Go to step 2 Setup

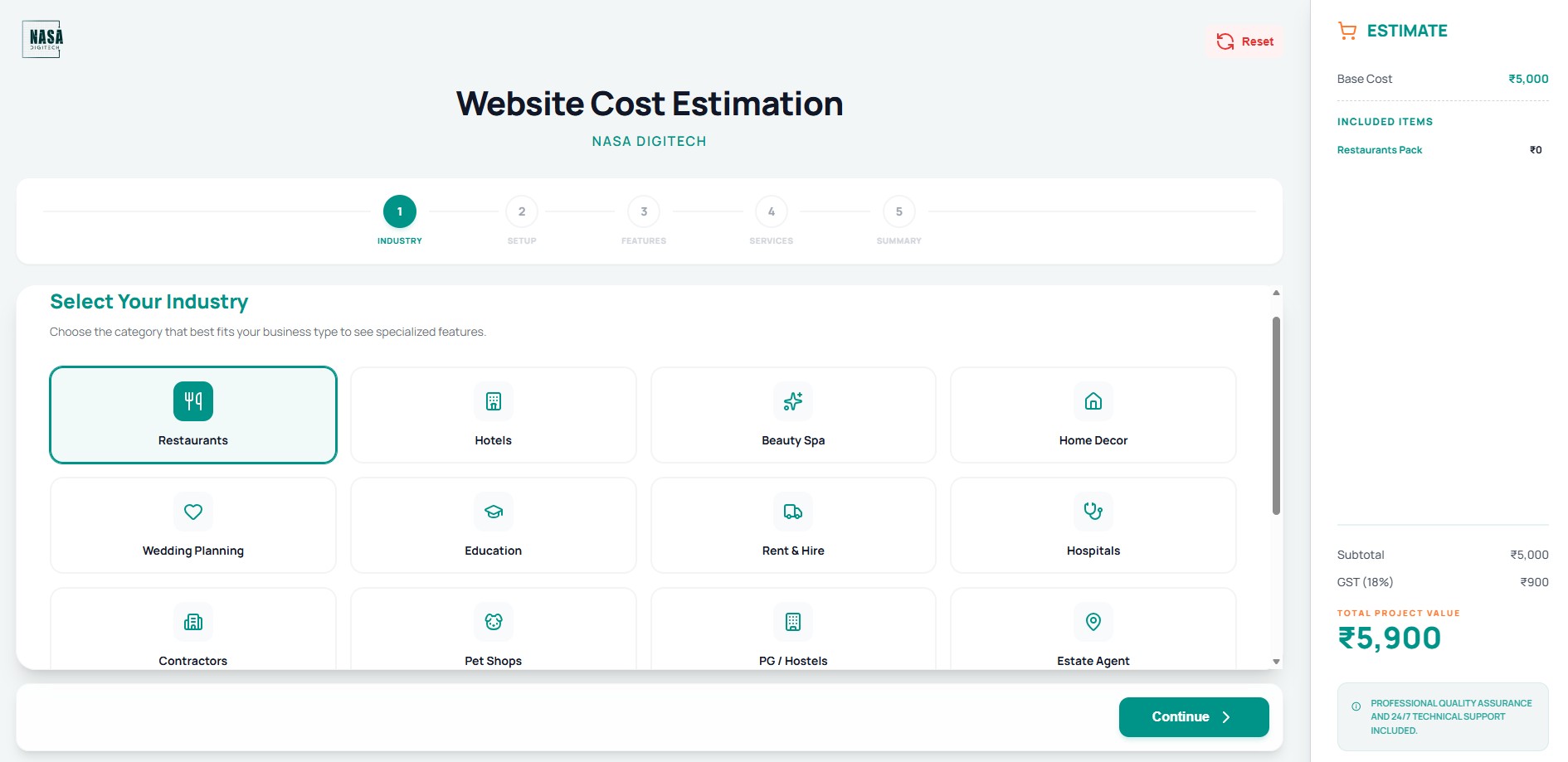coord(521,212)
